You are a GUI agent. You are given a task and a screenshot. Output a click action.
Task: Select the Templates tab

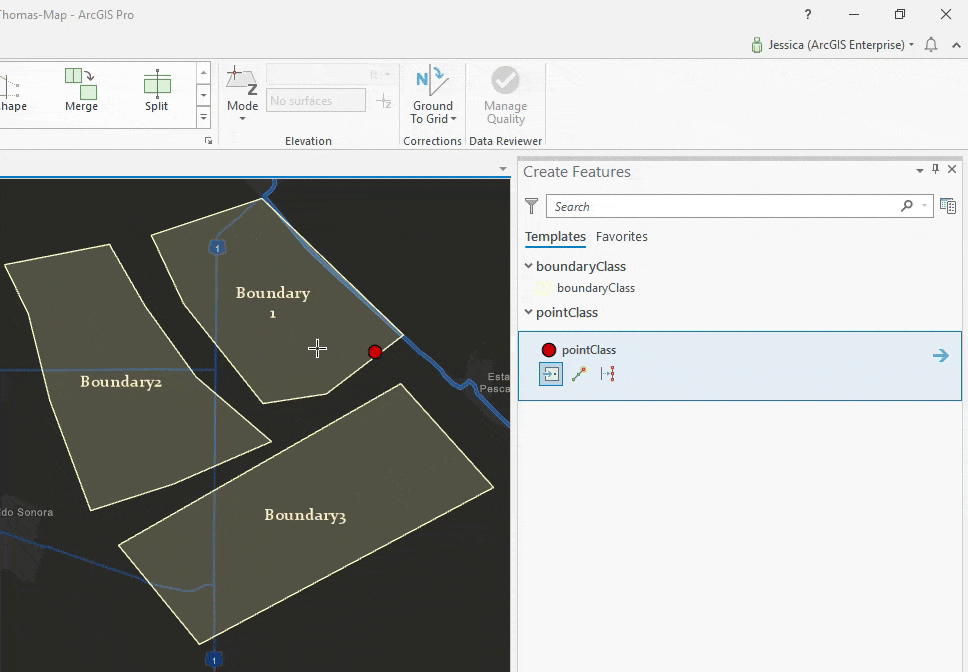pyautogui.click(x=555, y=237)
